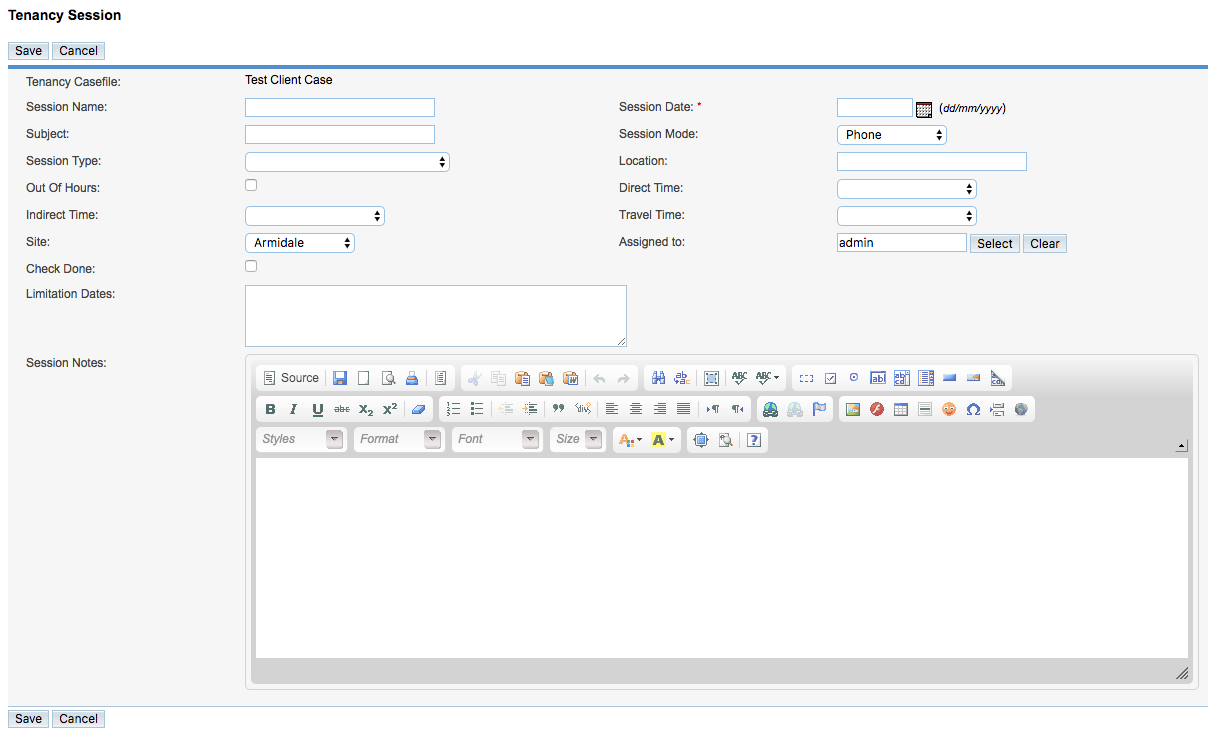Click Paste from Word icon
This screenshot has width=1208, height=738.
pos(571,378)
